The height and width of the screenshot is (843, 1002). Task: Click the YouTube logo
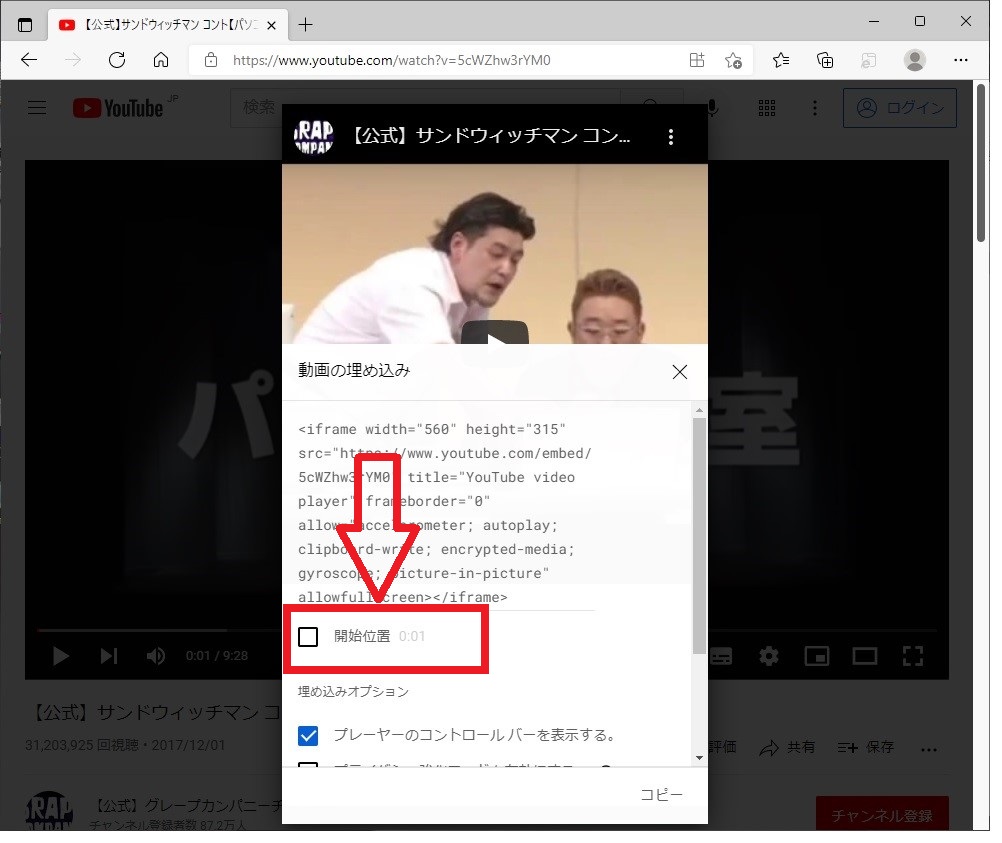tap(118, 108)
